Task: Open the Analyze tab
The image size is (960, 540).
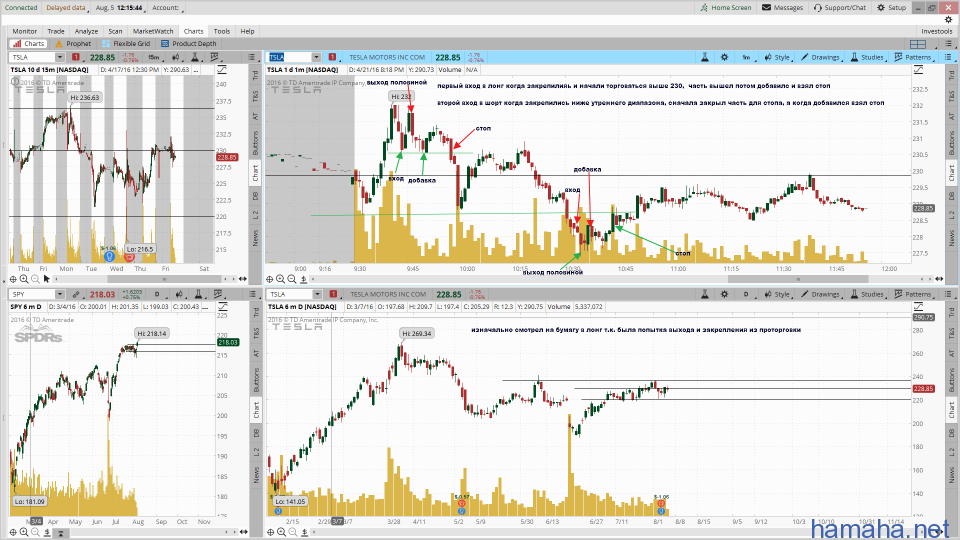Action: click(86, 31)
